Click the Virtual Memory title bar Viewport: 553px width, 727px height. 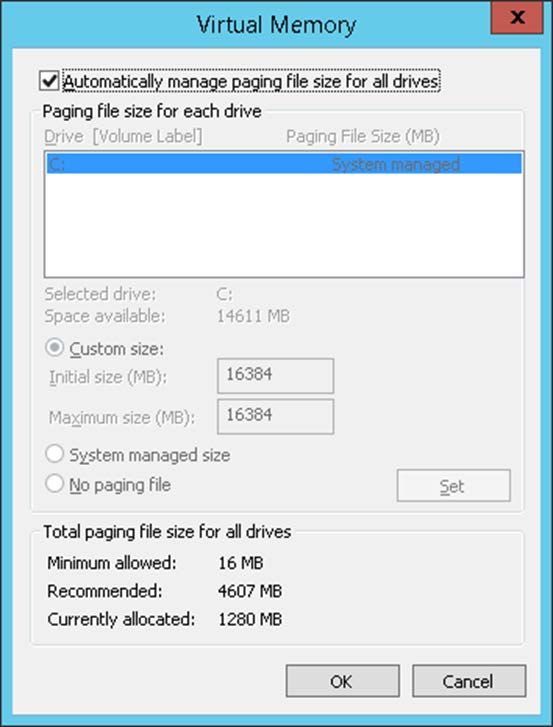point(276,24)
